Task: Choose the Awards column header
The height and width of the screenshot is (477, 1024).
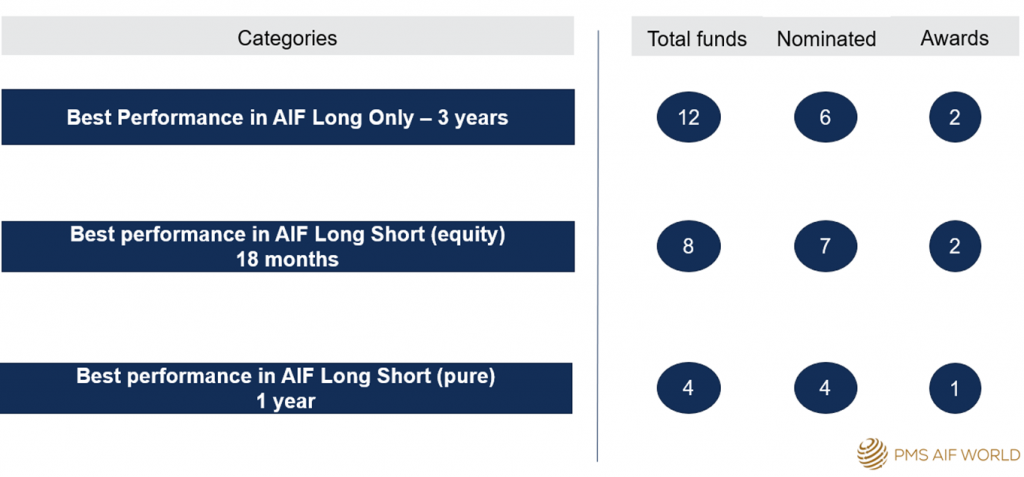Action: pyautogui.click(x=955, y=39)
